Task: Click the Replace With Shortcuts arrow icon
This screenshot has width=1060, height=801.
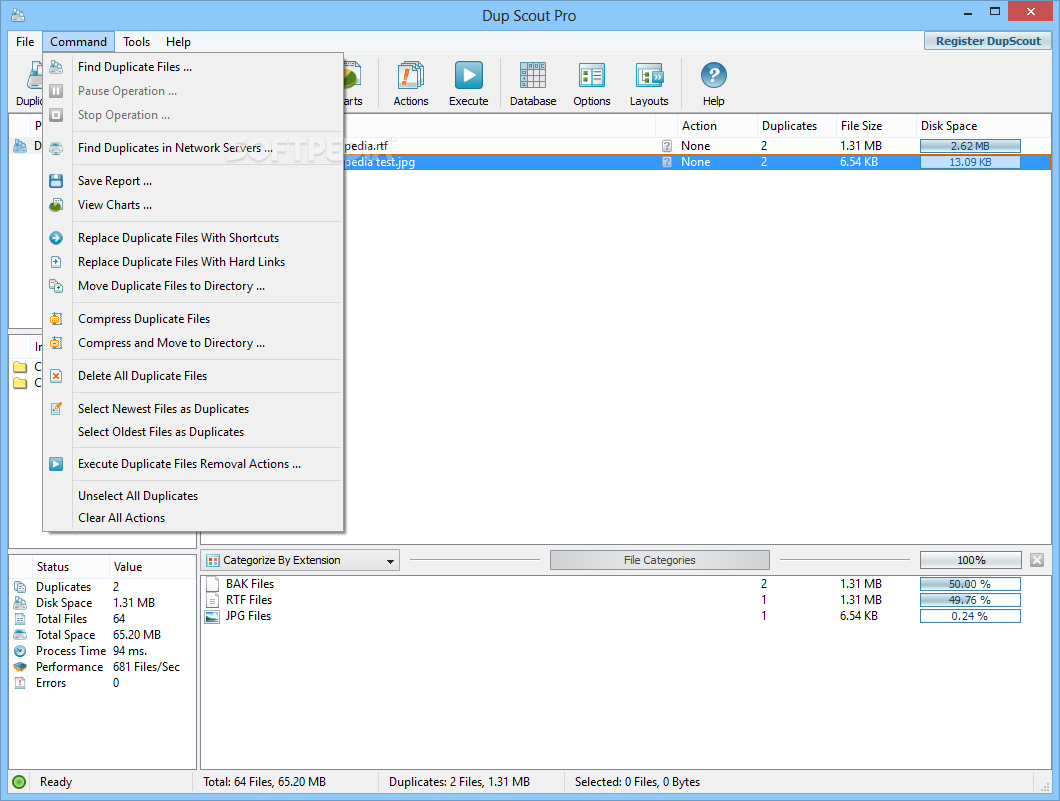Action: click(x=56, y=238)
